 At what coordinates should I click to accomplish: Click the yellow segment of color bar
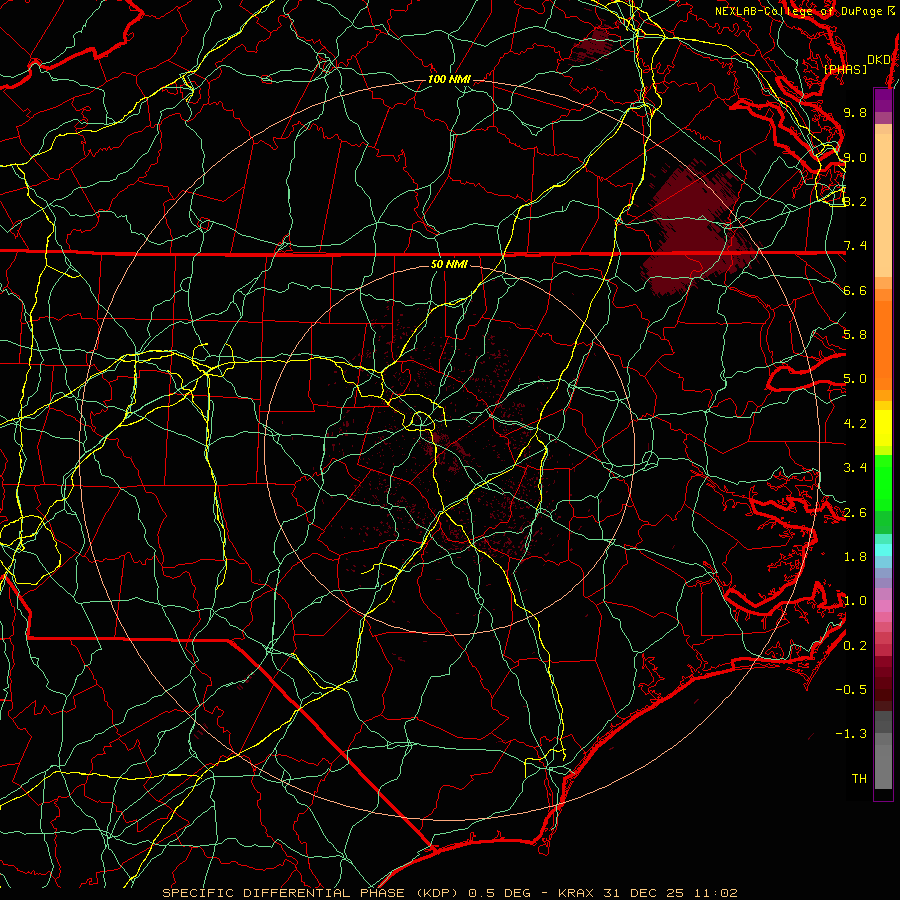pos(883,428)
